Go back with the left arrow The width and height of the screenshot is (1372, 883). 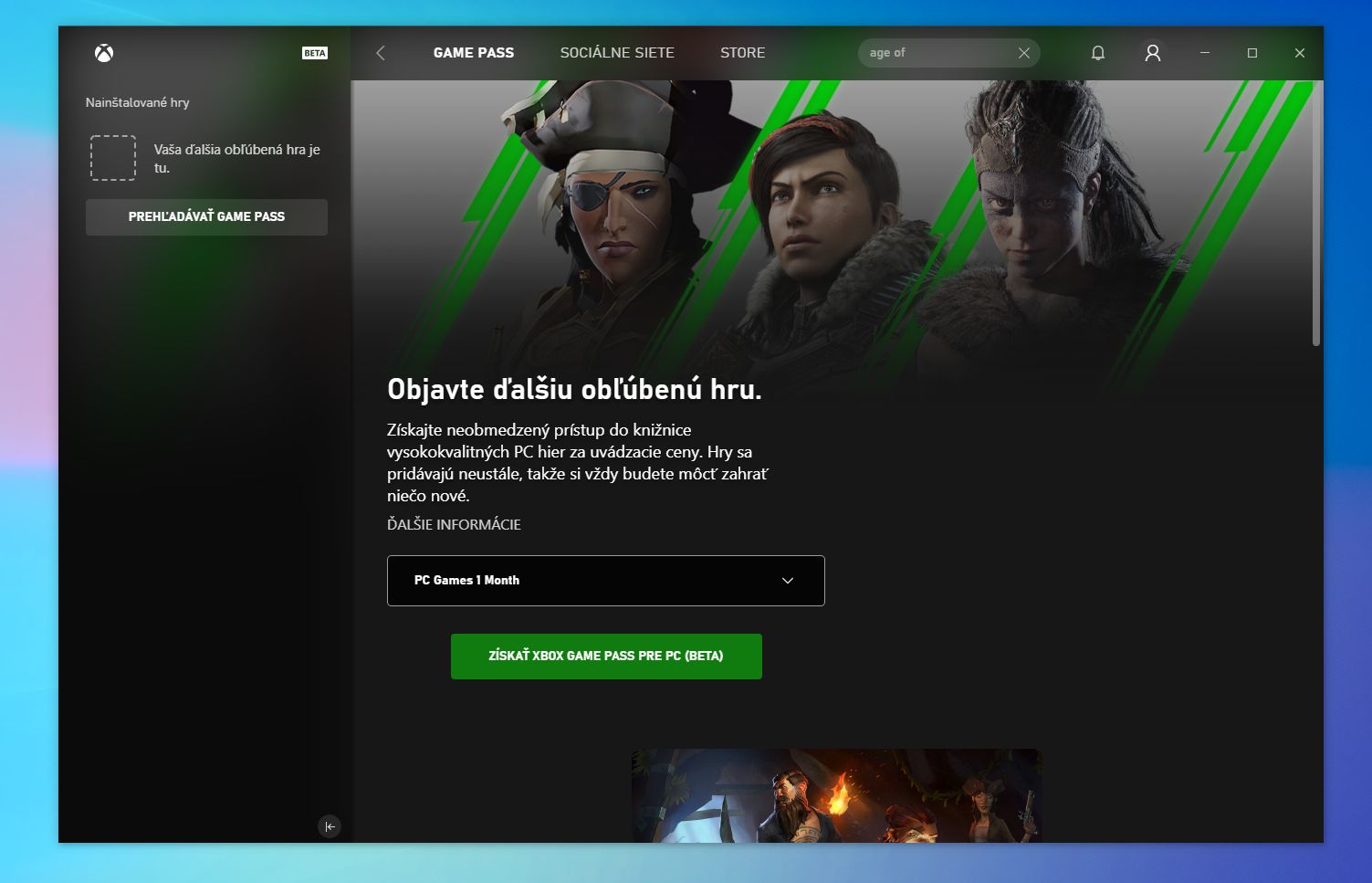[x=381, y=53]
